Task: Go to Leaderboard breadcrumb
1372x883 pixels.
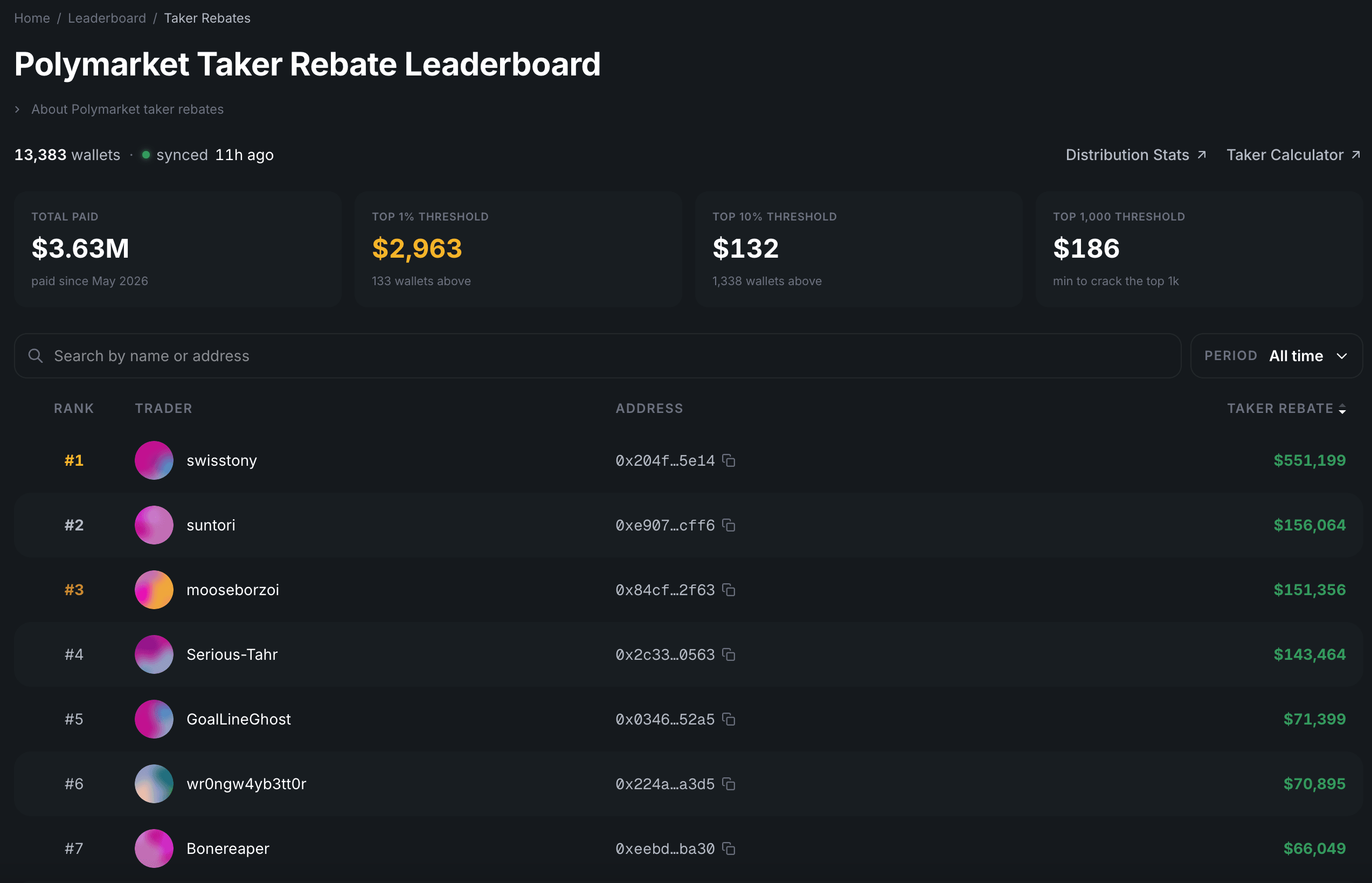Action: [107, 18]
